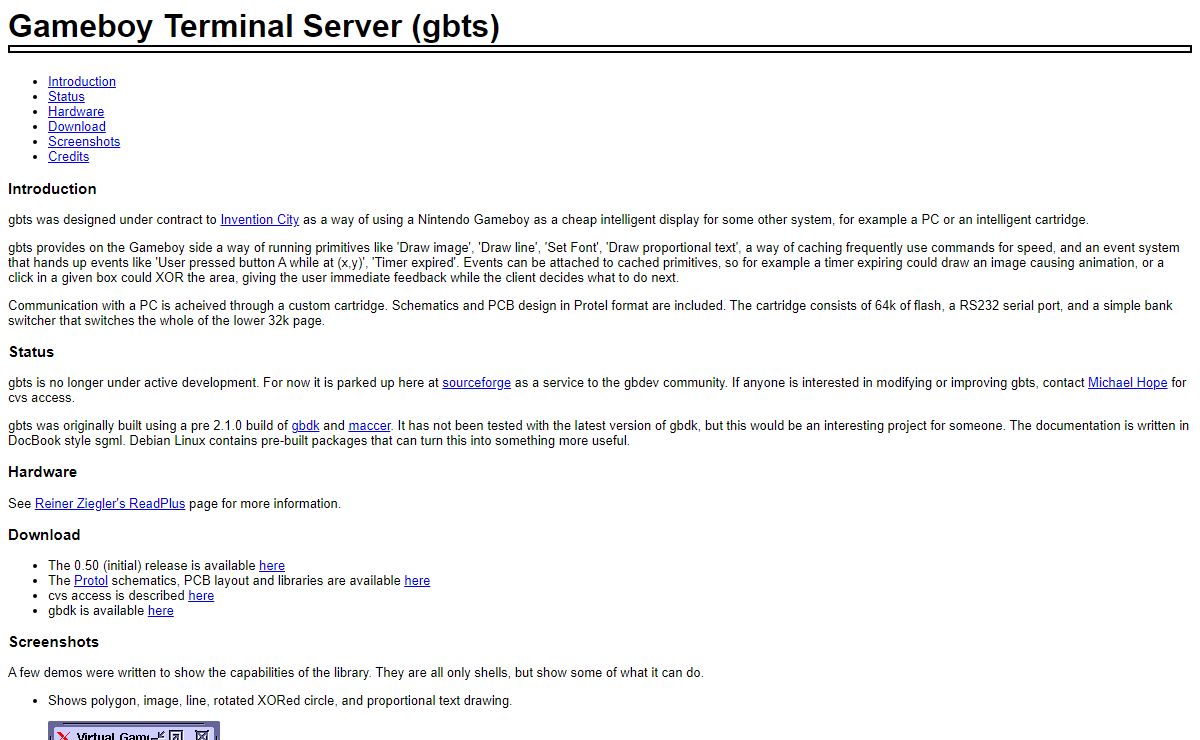Contact Michael Hope via his link
The image size is (1200, 740).
pyautogui.click(x=1127, y=383)
